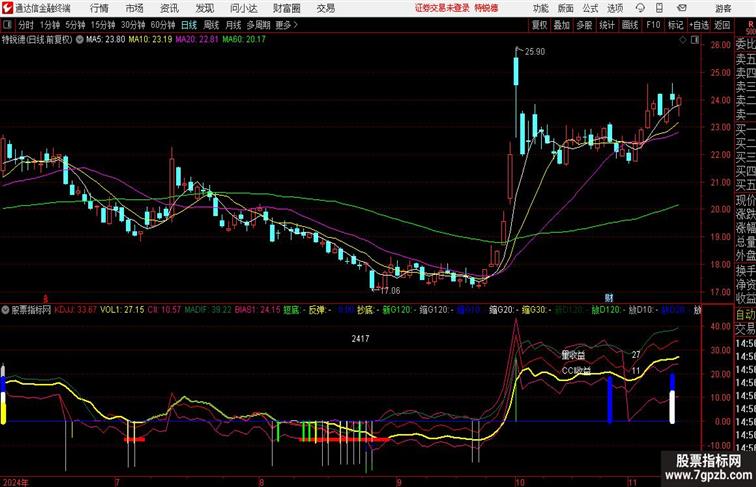This screenshot has width=756, height=487.
Task: Click the MA5: 23.80 label
Action: [106, 40]
